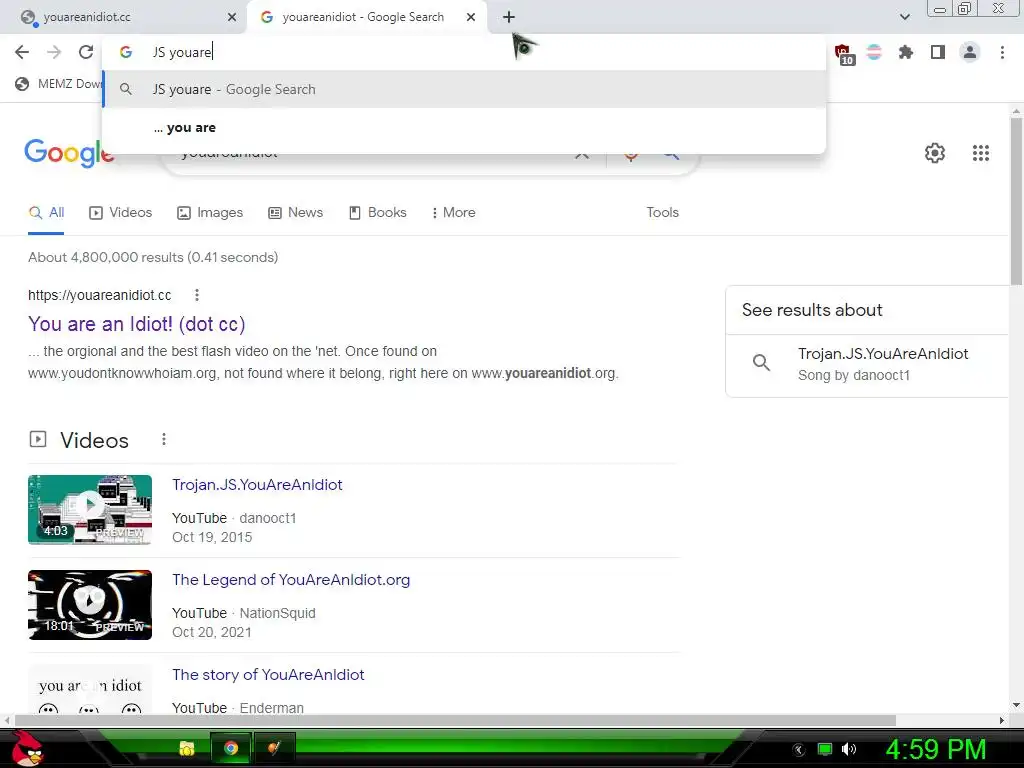The image size is (1024, 768).
Task: Open the tab search chevron dropdown
Action: 904,17
